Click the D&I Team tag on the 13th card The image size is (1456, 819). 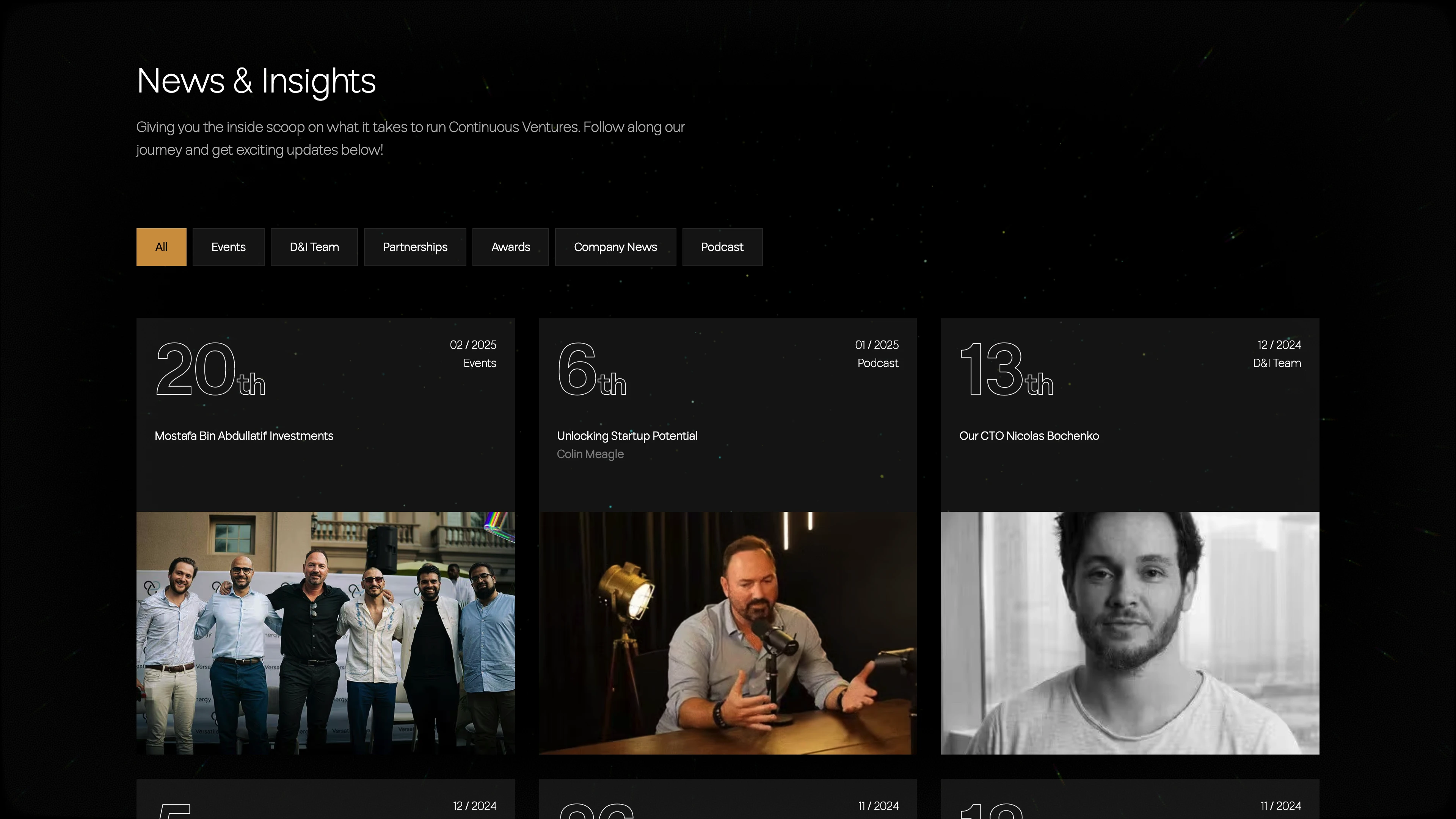pos(1277,364)
